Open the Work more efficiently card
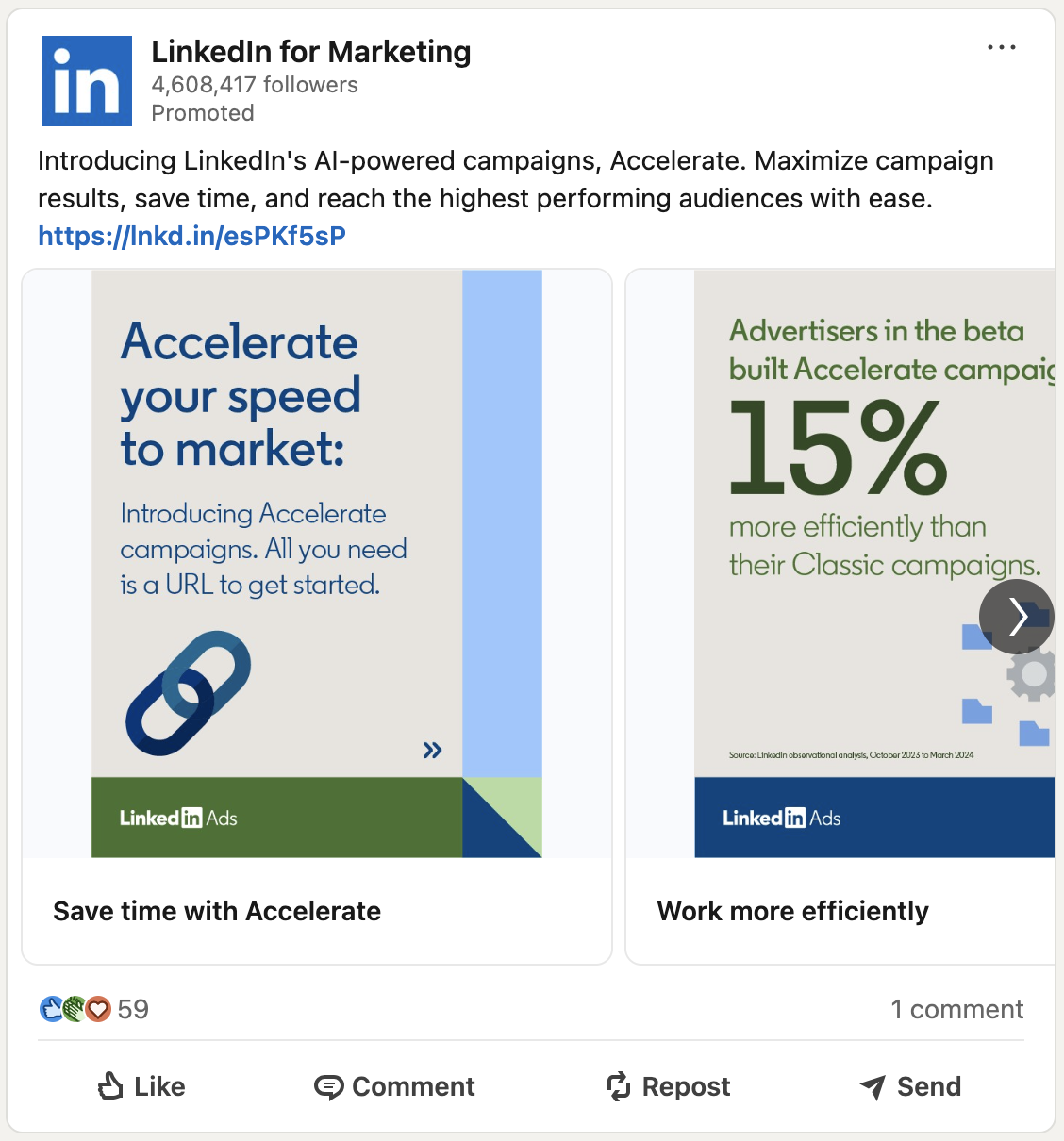The height and width of the screenshot is (1141, 1064). (793, 911)
